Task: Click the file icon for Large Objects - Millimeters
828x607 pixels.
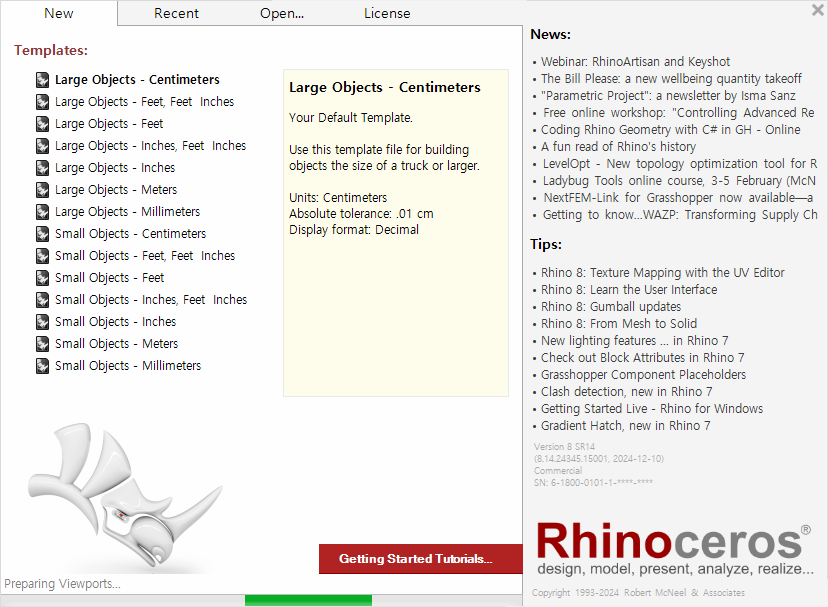Action: pyautogui.click(x=42, y=212)
